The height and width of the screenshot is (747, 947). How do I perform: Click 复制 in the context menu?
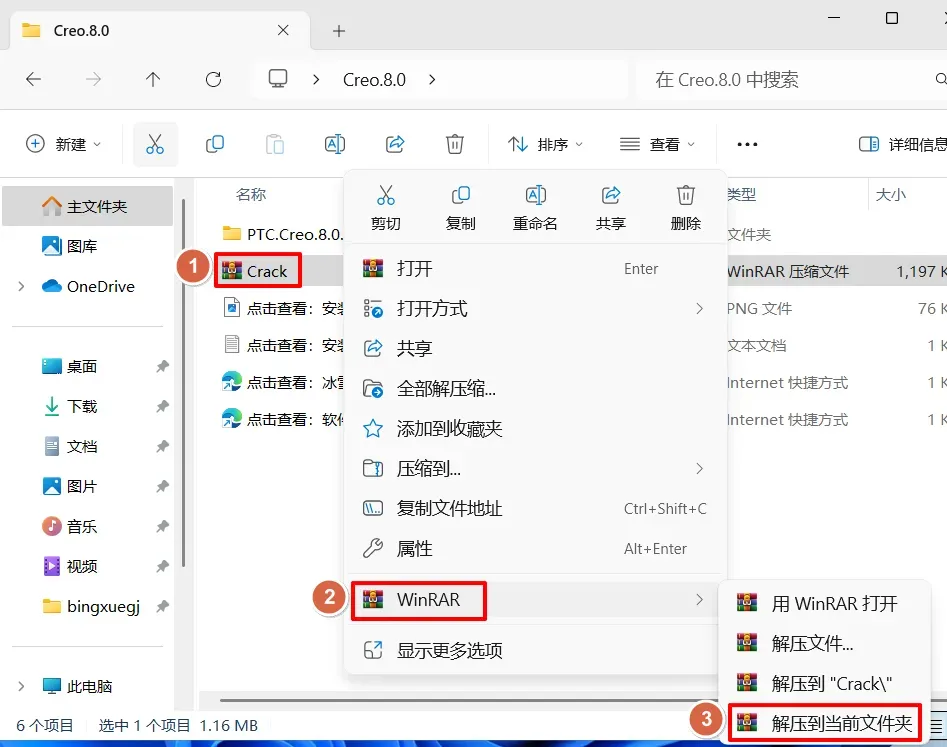[x=460, y=208]
